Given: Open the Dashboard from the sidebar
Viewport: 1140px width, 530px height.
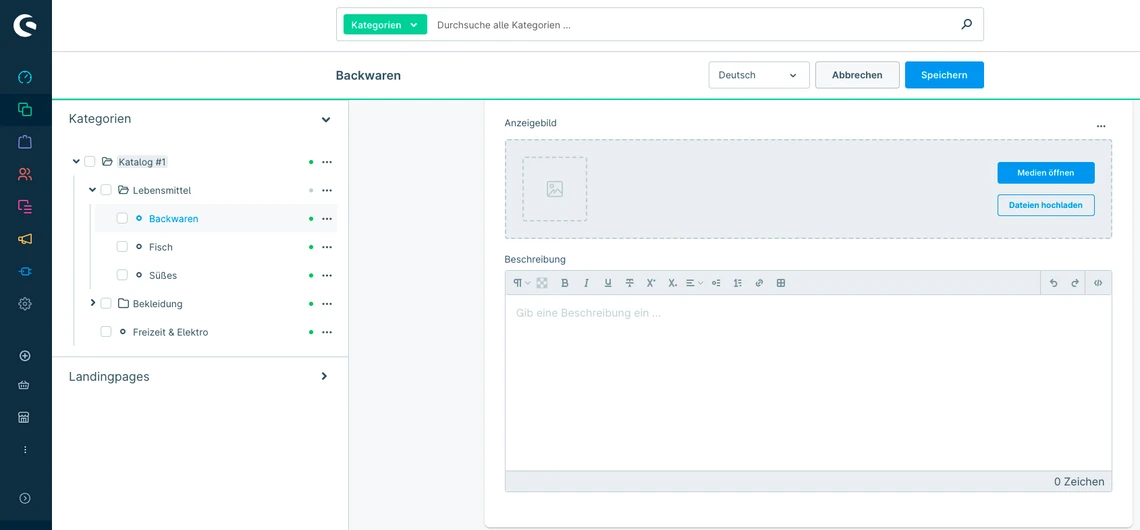Looking at the screenshot, I should (x=25, y=77).
